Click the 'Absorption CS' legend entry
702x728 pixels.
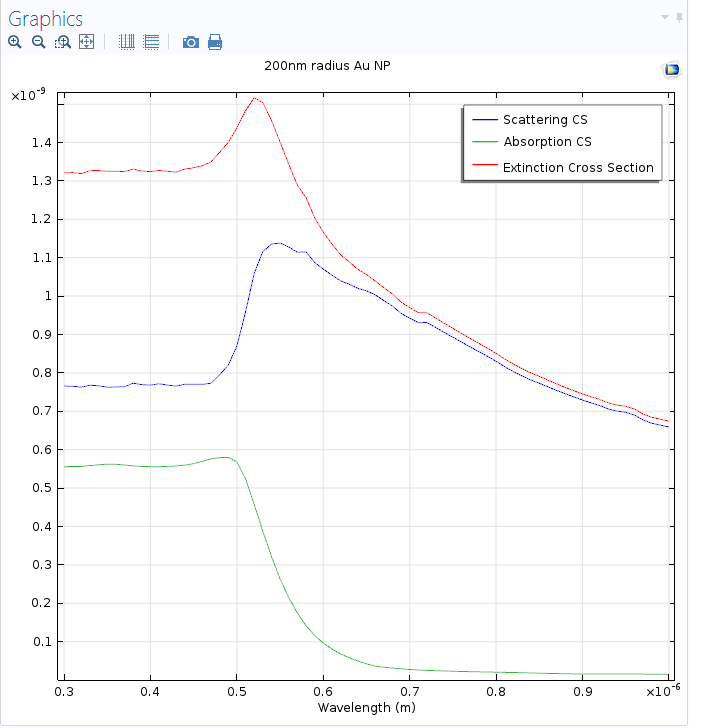click(x=547, y=142)
